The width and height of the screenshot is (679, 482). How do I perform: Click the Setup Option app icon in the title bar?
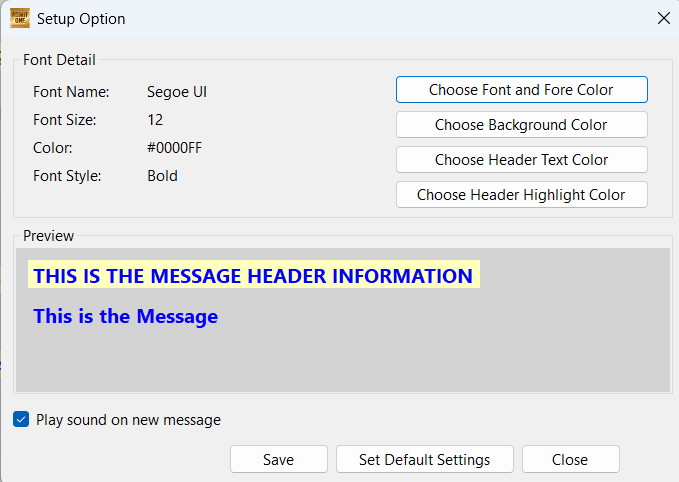pyautogui.click(x=20, y=19)
